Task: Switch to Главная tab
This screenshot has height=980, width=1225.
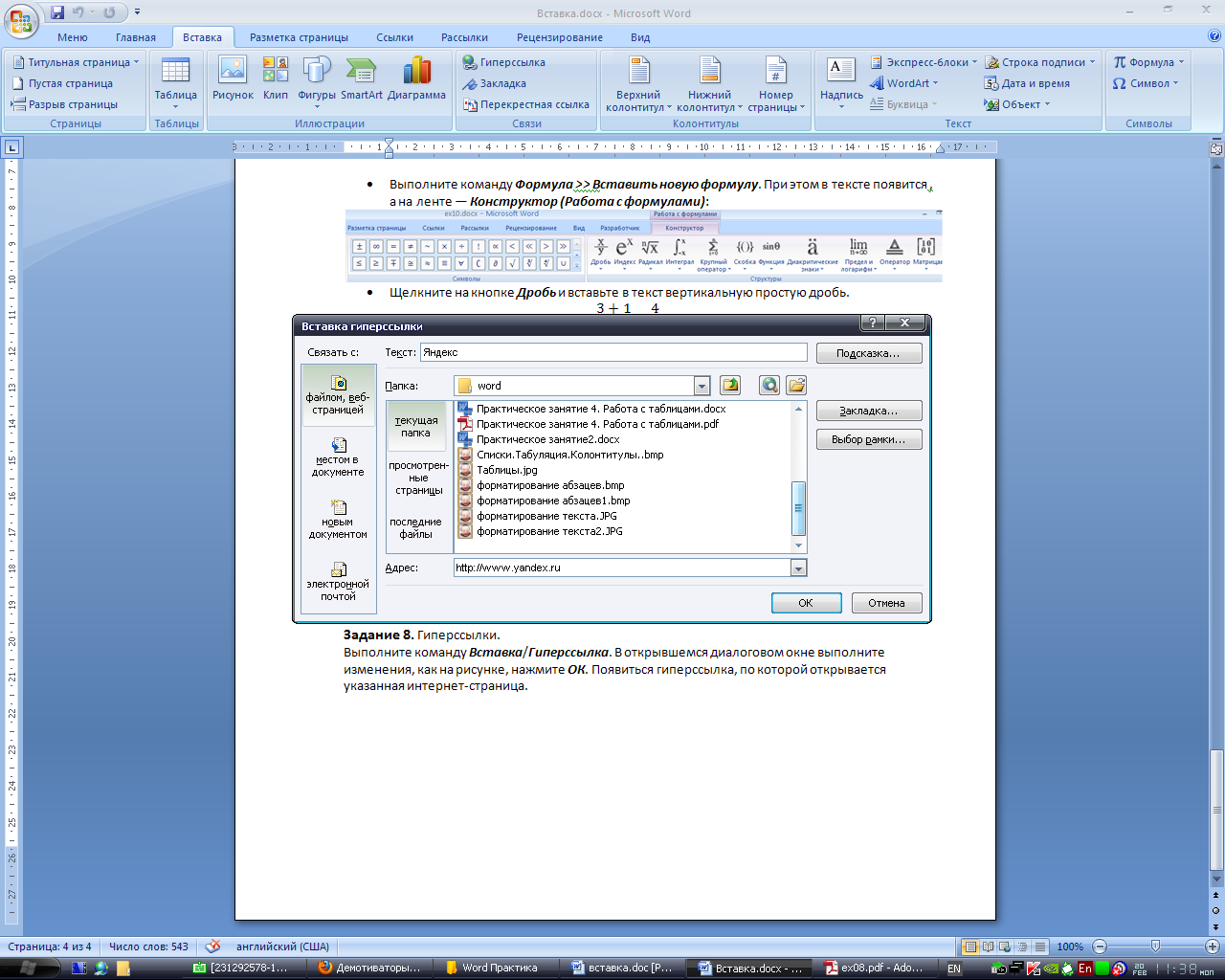Action: pos(136,37)
